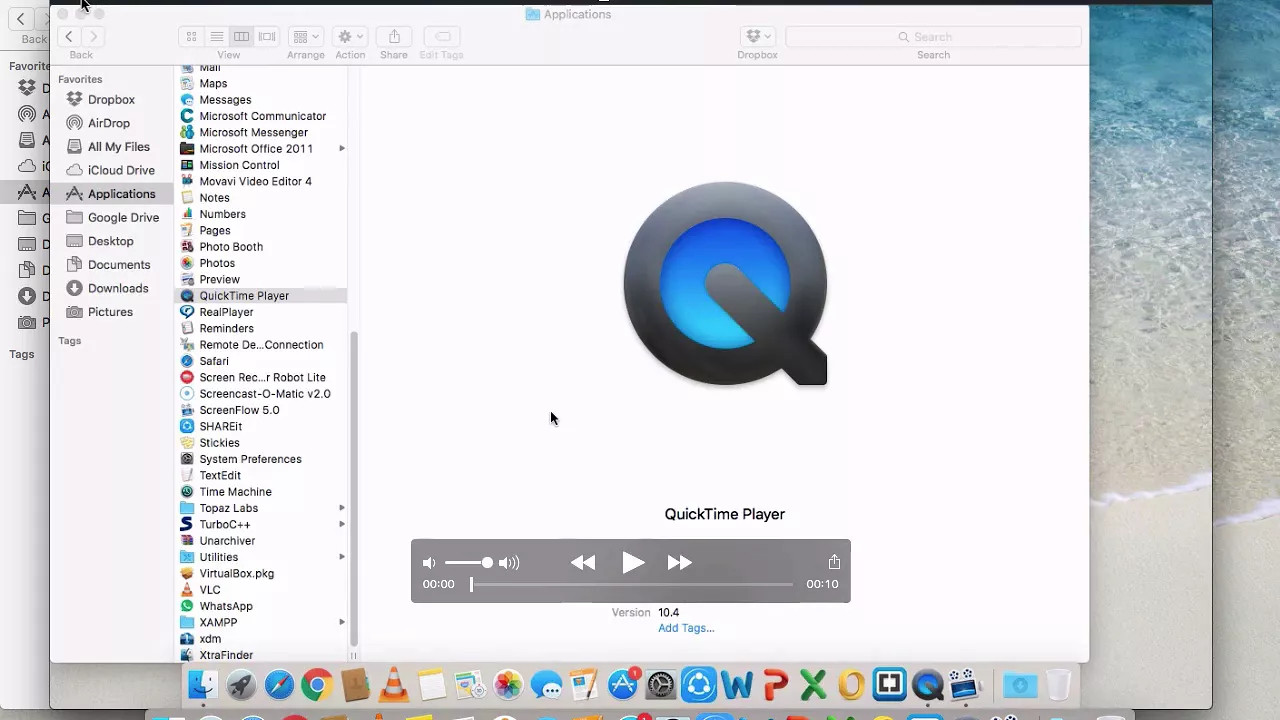Open Google Drive folder in sidebar

[x=123, y=217]
